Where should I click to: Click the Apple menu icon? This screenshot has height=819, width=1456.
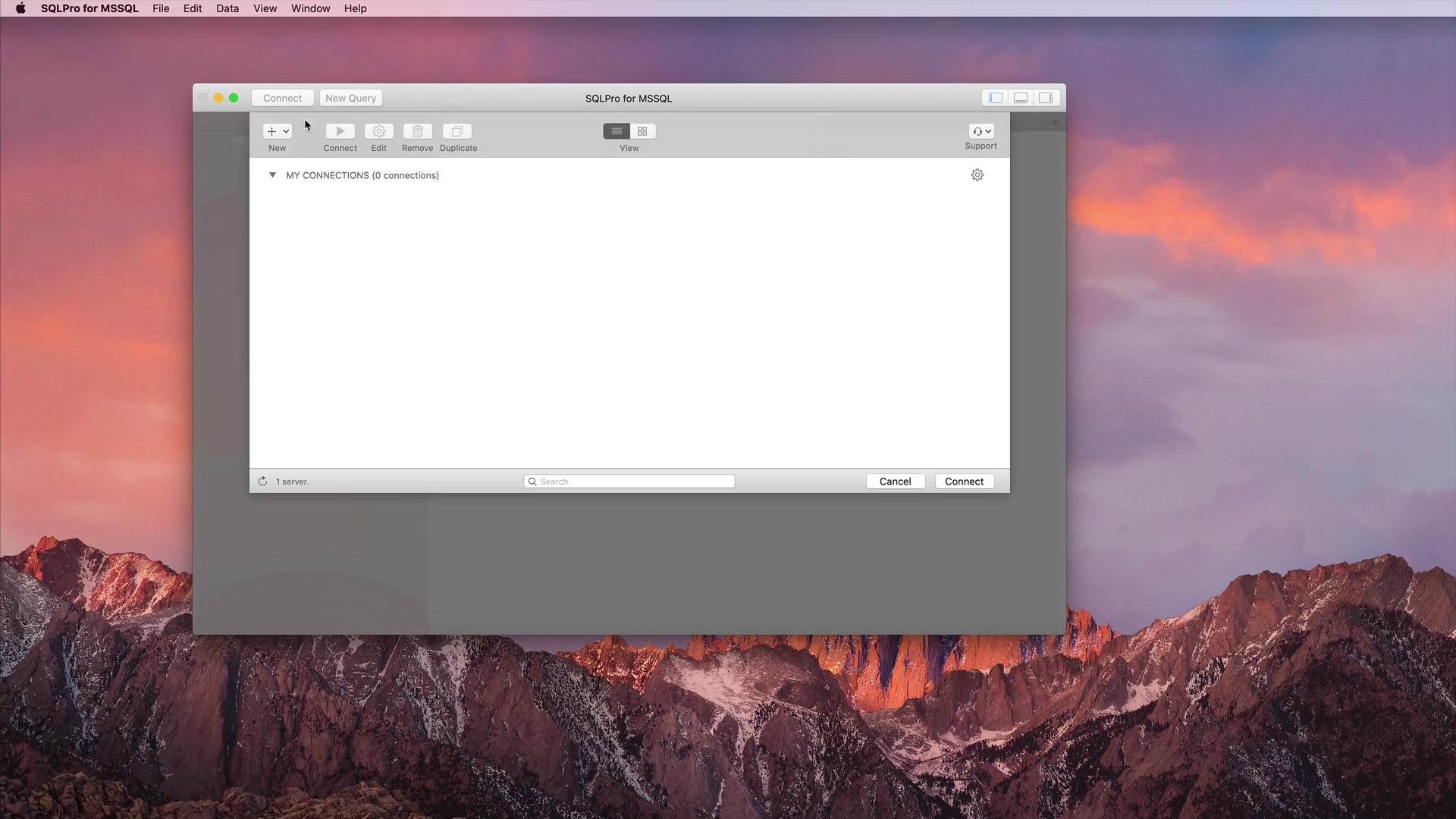[x=20, y=8]
